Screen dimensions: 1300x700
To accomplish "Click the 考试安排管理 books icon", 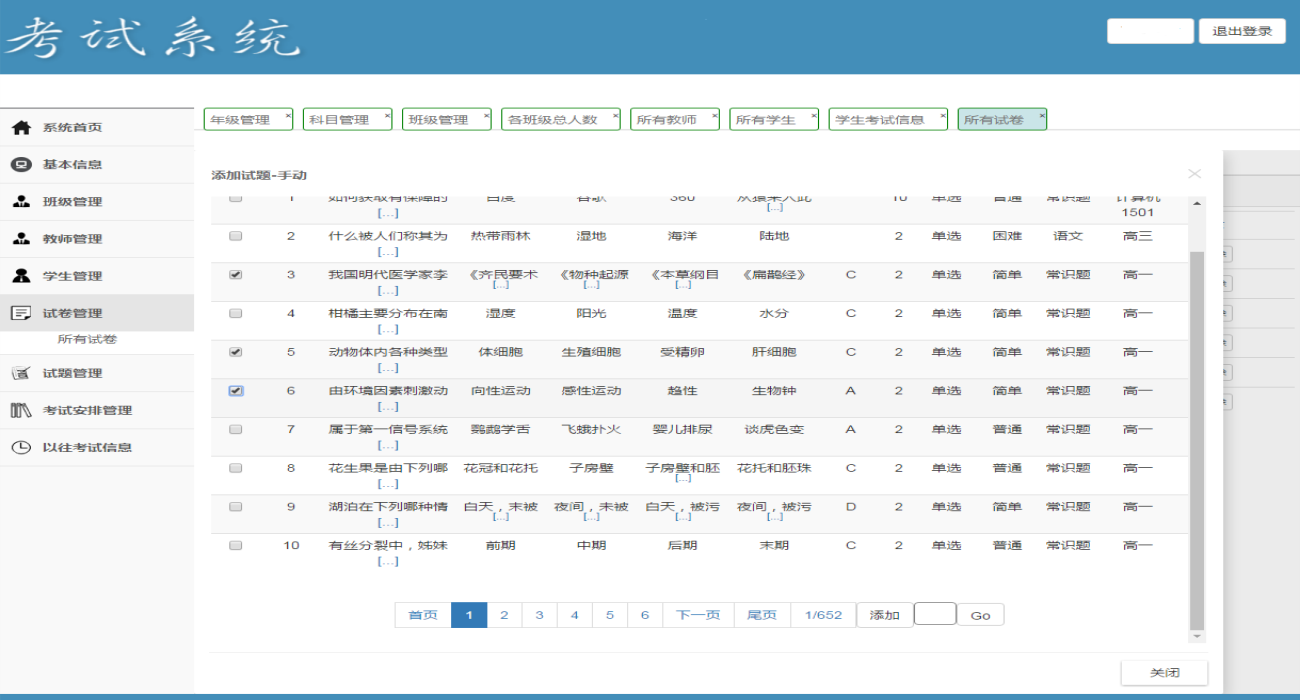I will click(20, 410).
